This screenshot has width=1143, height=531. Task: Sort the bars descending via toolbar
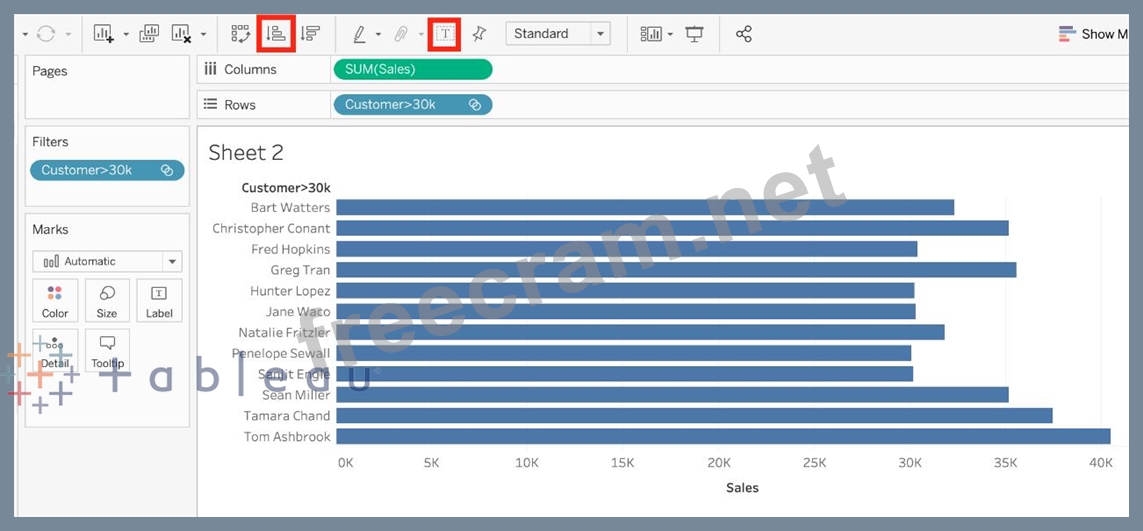(x=309, y=34)
